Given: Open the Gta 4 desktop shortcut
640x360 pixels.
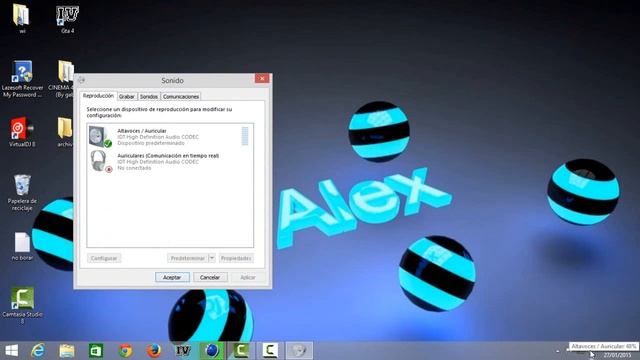Looking at the screenshot, I should [67, 16].
